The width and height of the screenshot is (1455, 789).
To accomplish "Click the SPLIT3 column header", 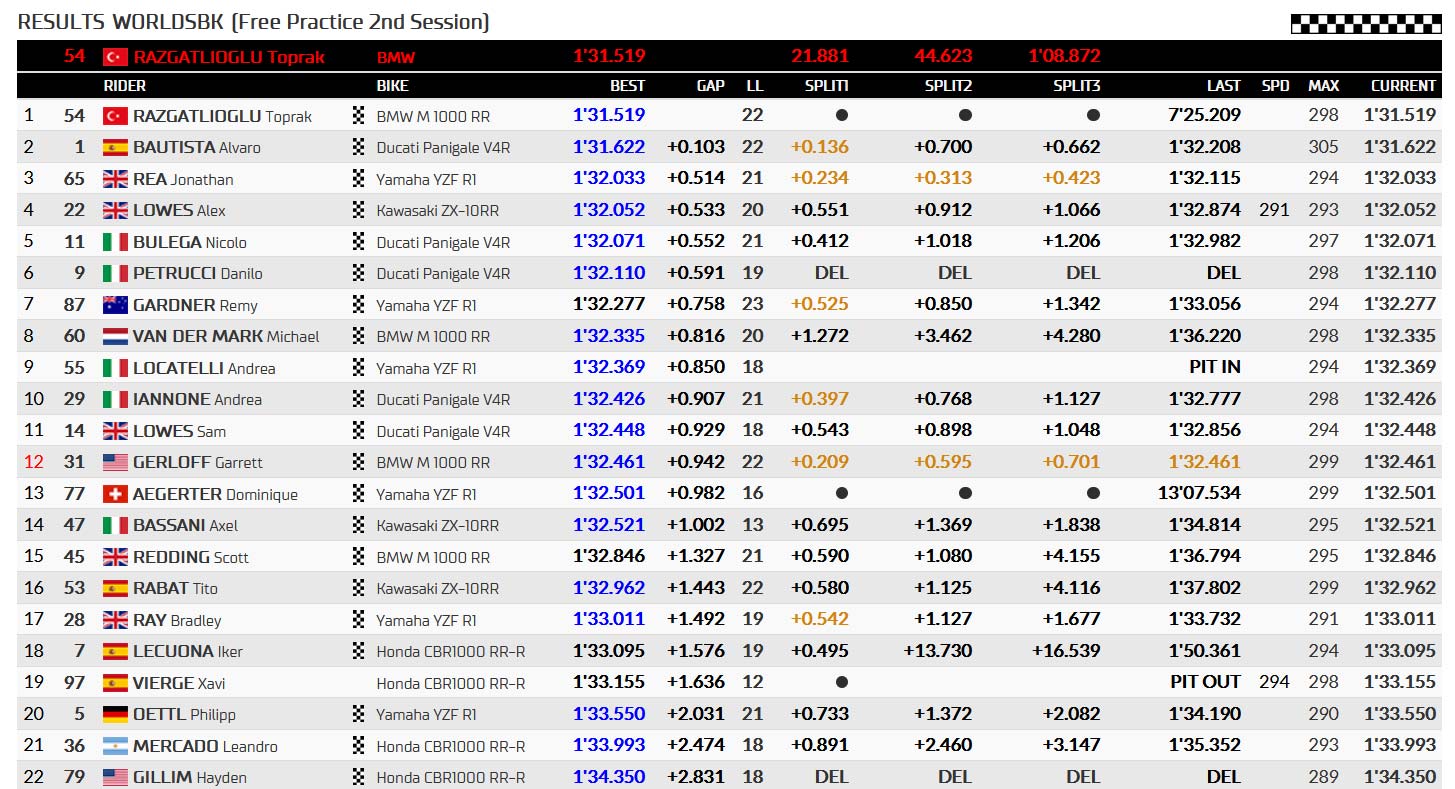I will pos(1076,86).
